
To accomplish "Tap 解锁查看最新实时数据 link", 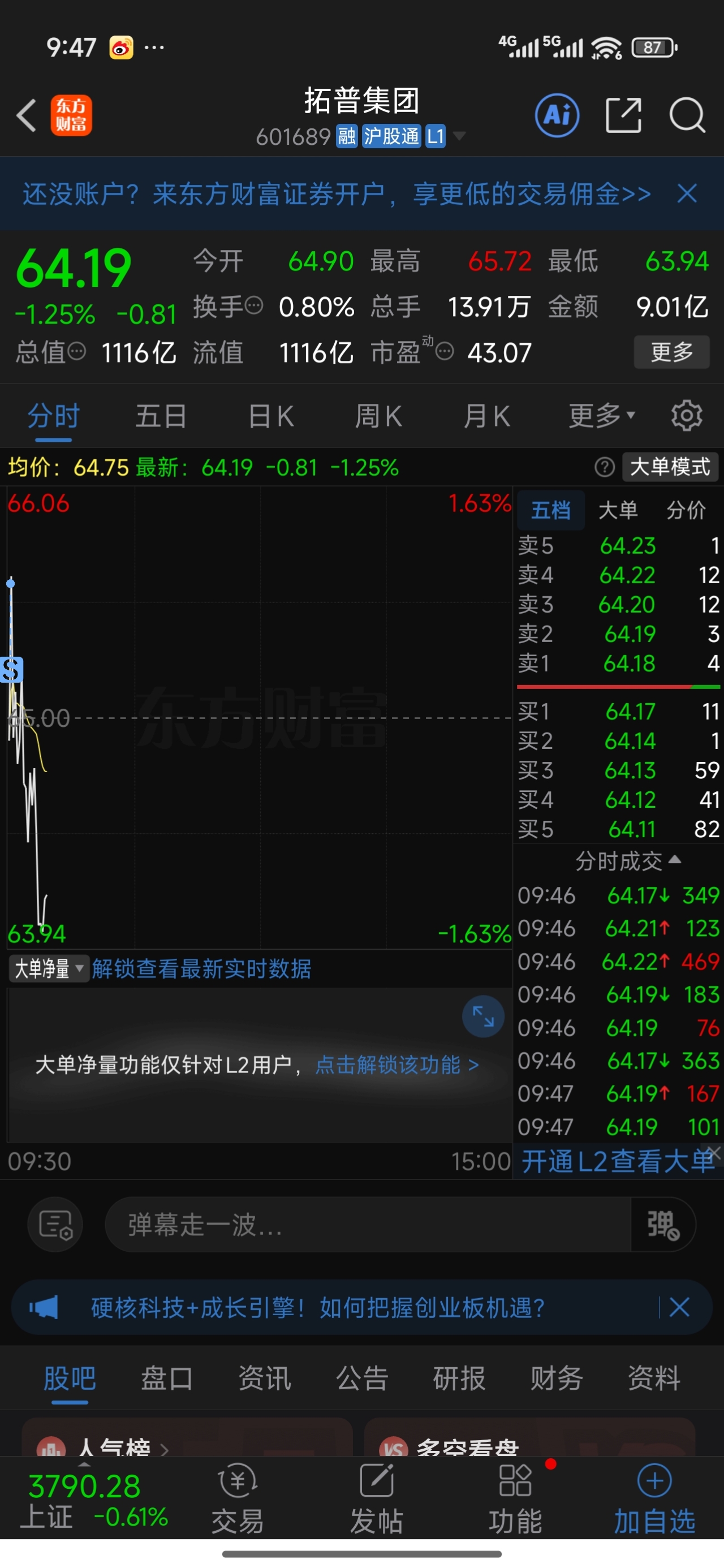I will [201, 968].
